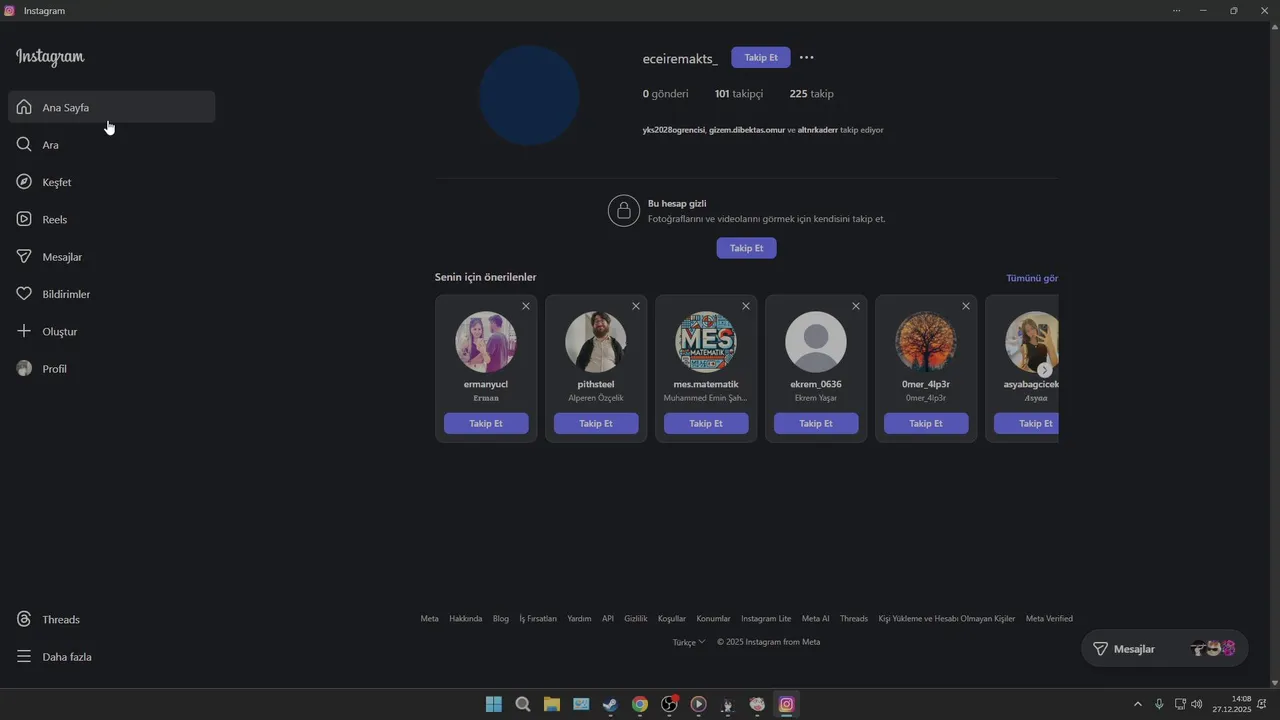Open Mesajlar icon in left sidebar

coord(24,257)
